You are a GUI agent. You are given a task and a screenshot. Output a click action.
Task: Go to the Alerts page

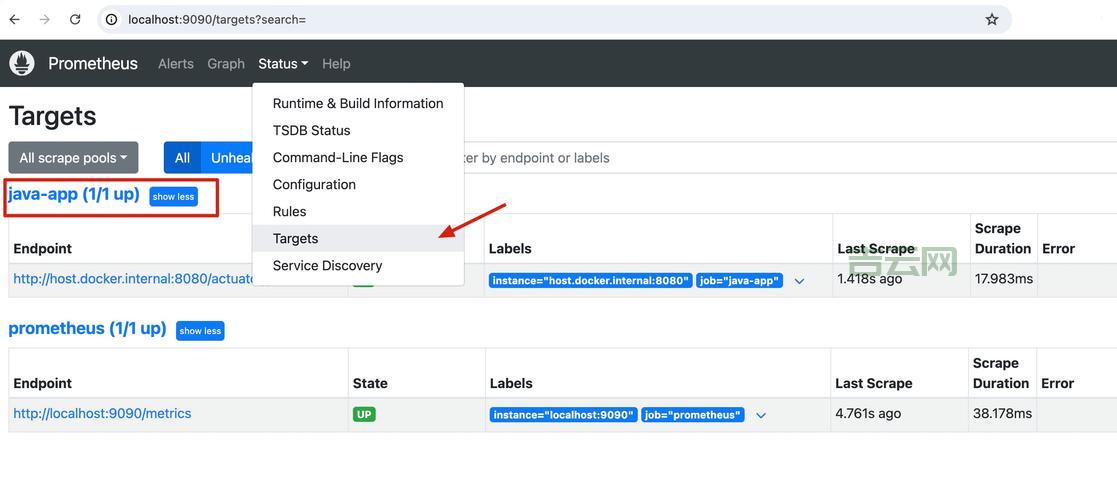click(x=175, y=63)
